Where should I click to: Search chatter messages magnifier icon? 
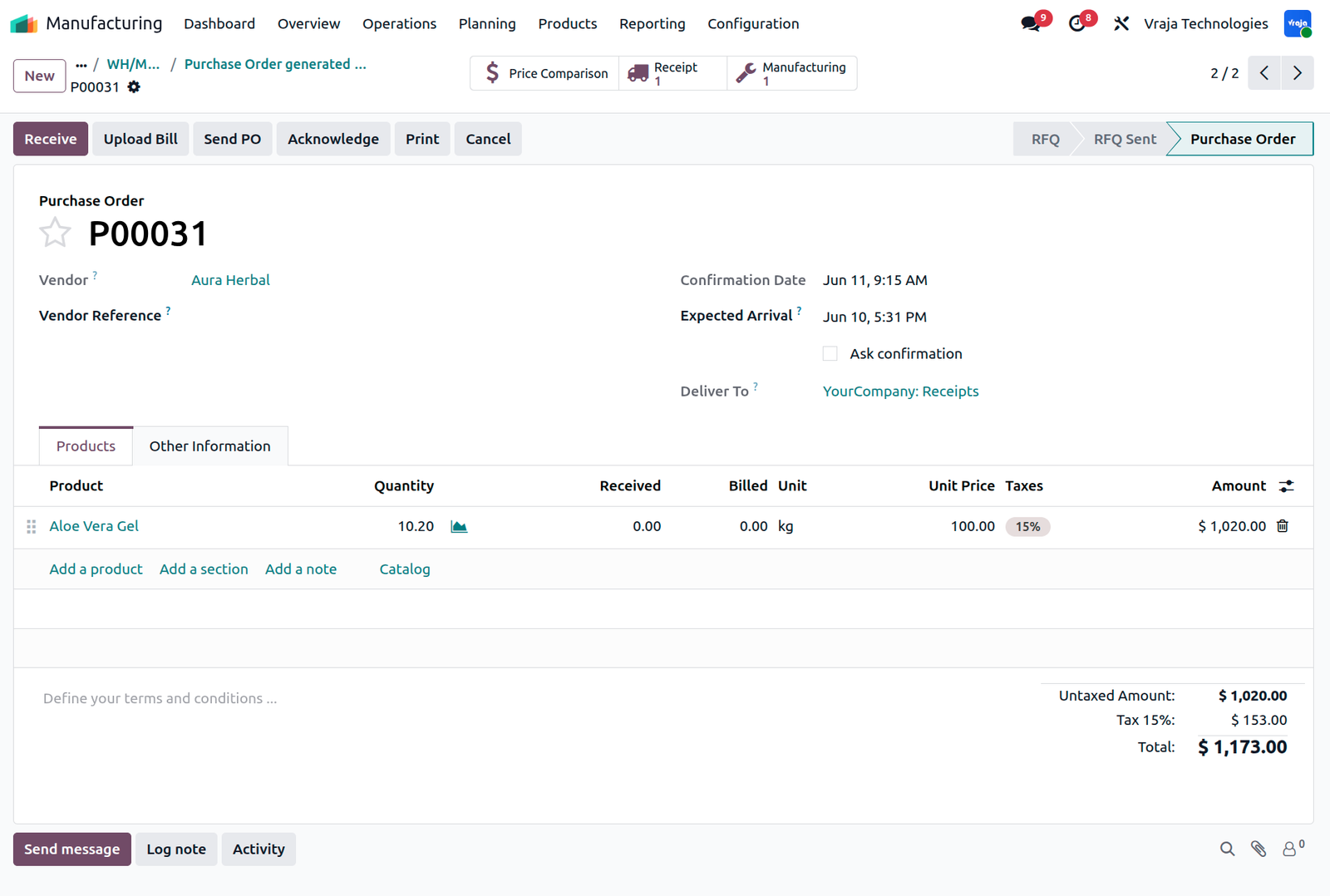(1227, 849)
